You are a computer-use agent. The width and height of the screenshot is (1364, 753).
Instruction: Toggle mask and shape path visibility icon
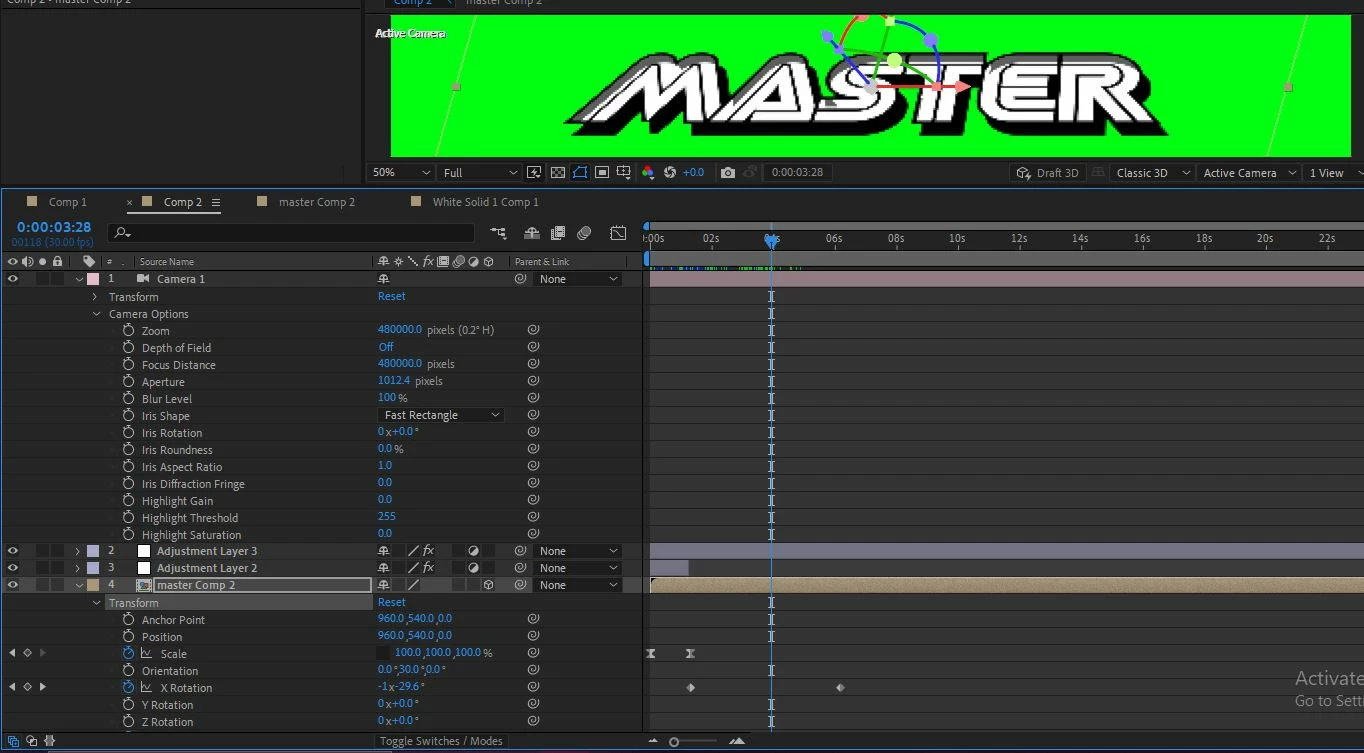point(580,173)
